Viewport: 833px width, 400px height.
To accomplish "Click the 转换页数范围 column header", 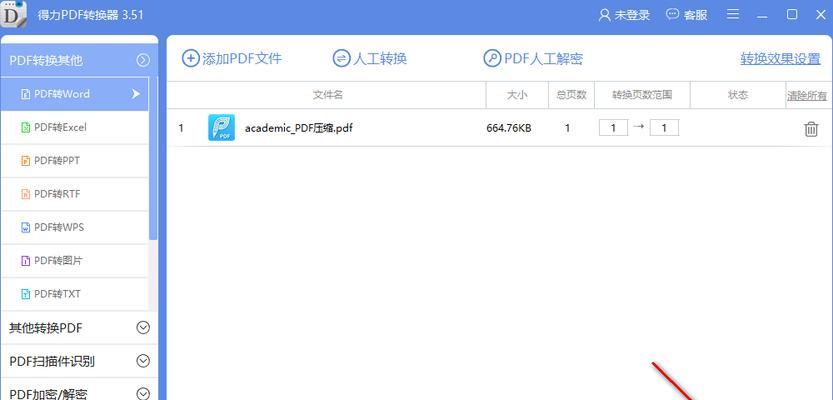I will click(x=642, y=95).
